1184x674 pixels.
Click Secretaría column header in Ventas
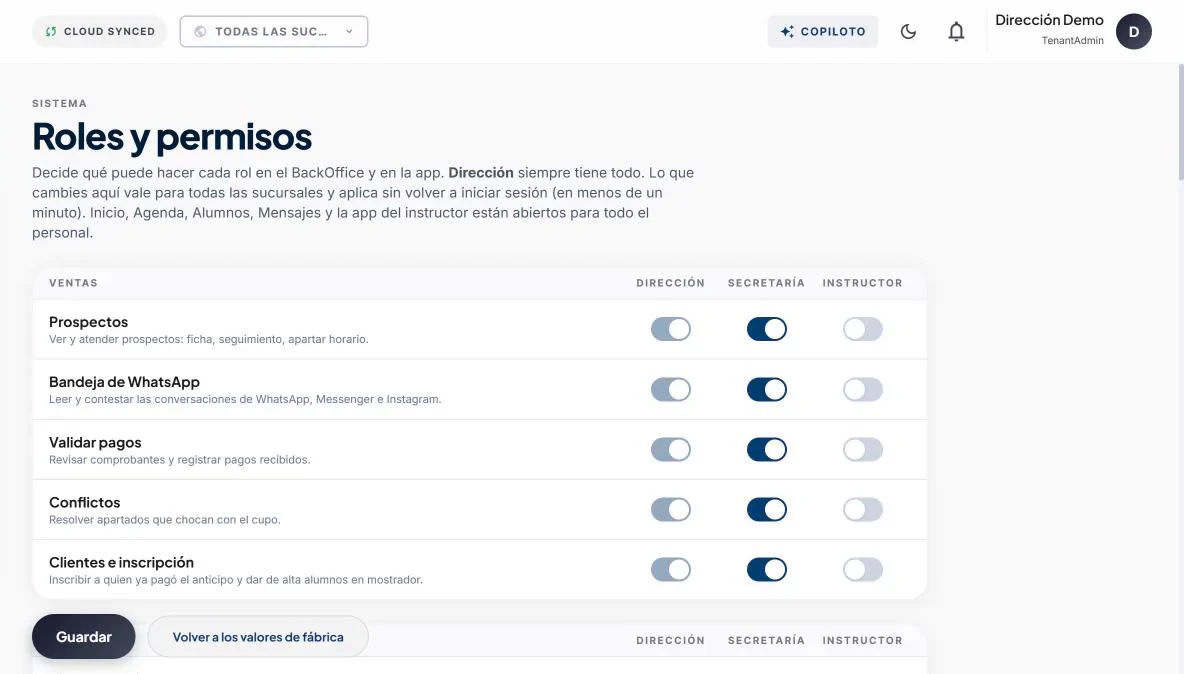pyautogui.click(x=766, y=283)
